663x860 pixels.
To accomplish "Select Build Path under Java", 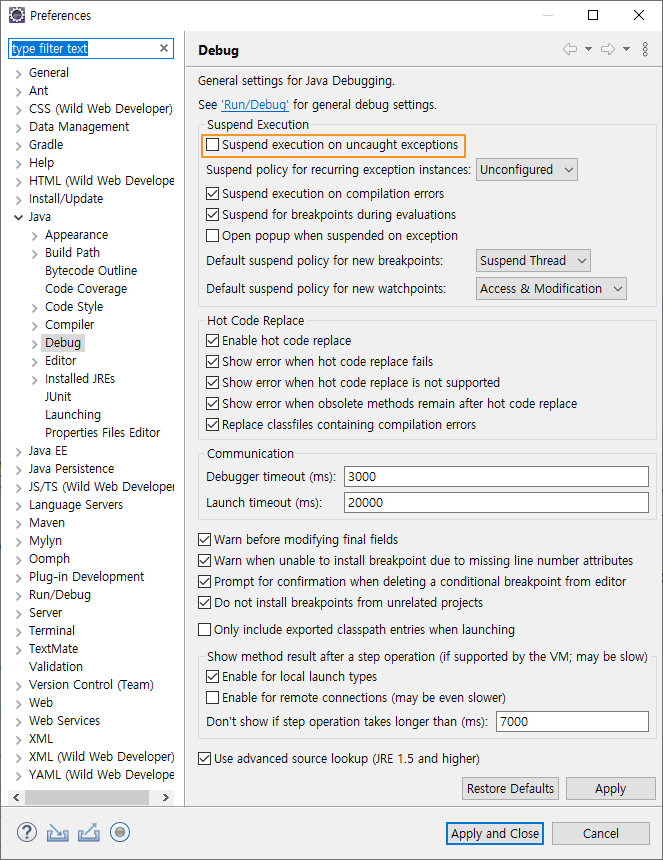I will pos(72,253).
